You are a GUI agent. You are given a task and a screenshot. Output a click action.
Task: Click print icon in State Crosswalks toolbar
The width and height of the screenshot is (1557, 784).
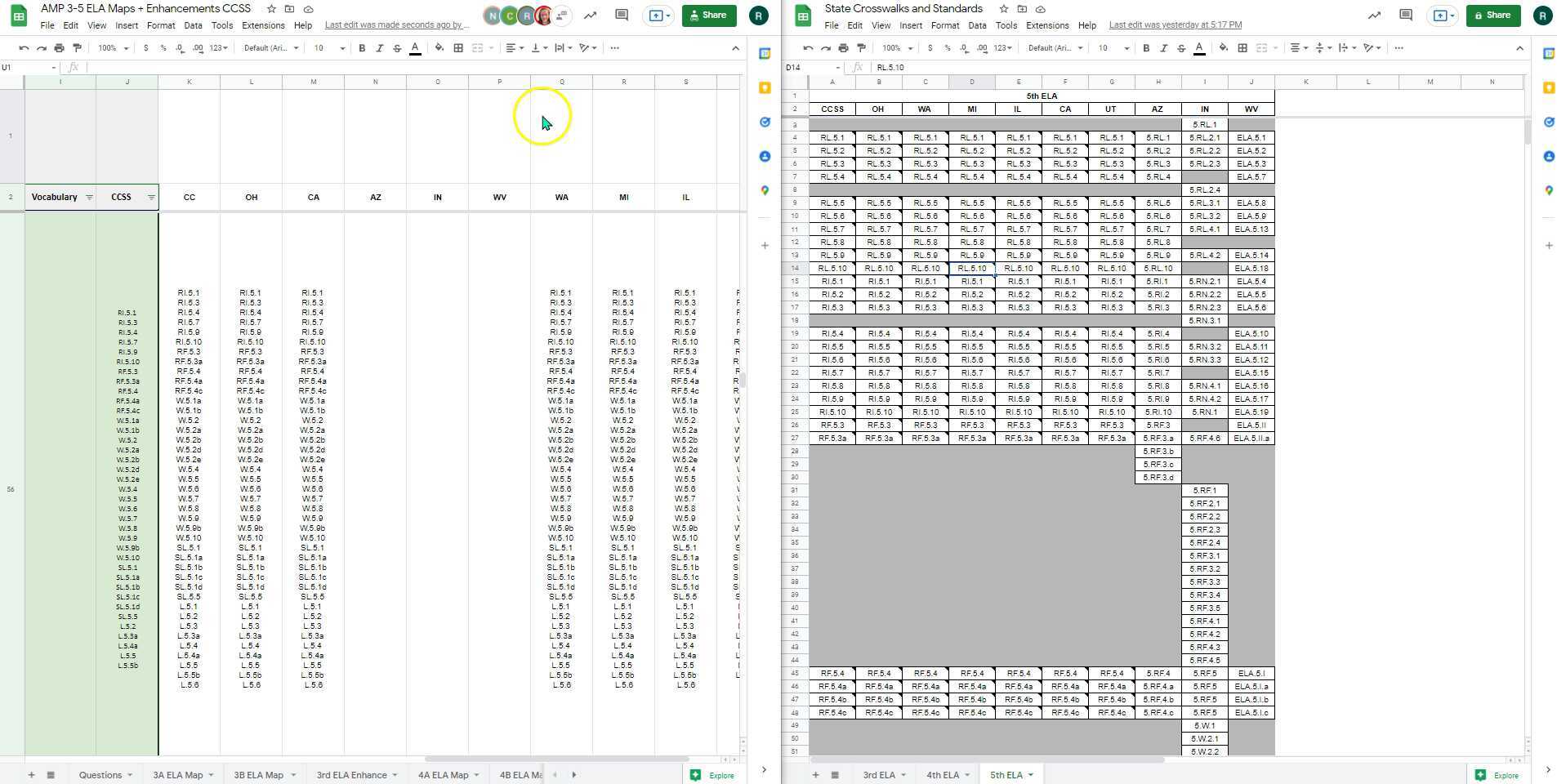[843, 48]
